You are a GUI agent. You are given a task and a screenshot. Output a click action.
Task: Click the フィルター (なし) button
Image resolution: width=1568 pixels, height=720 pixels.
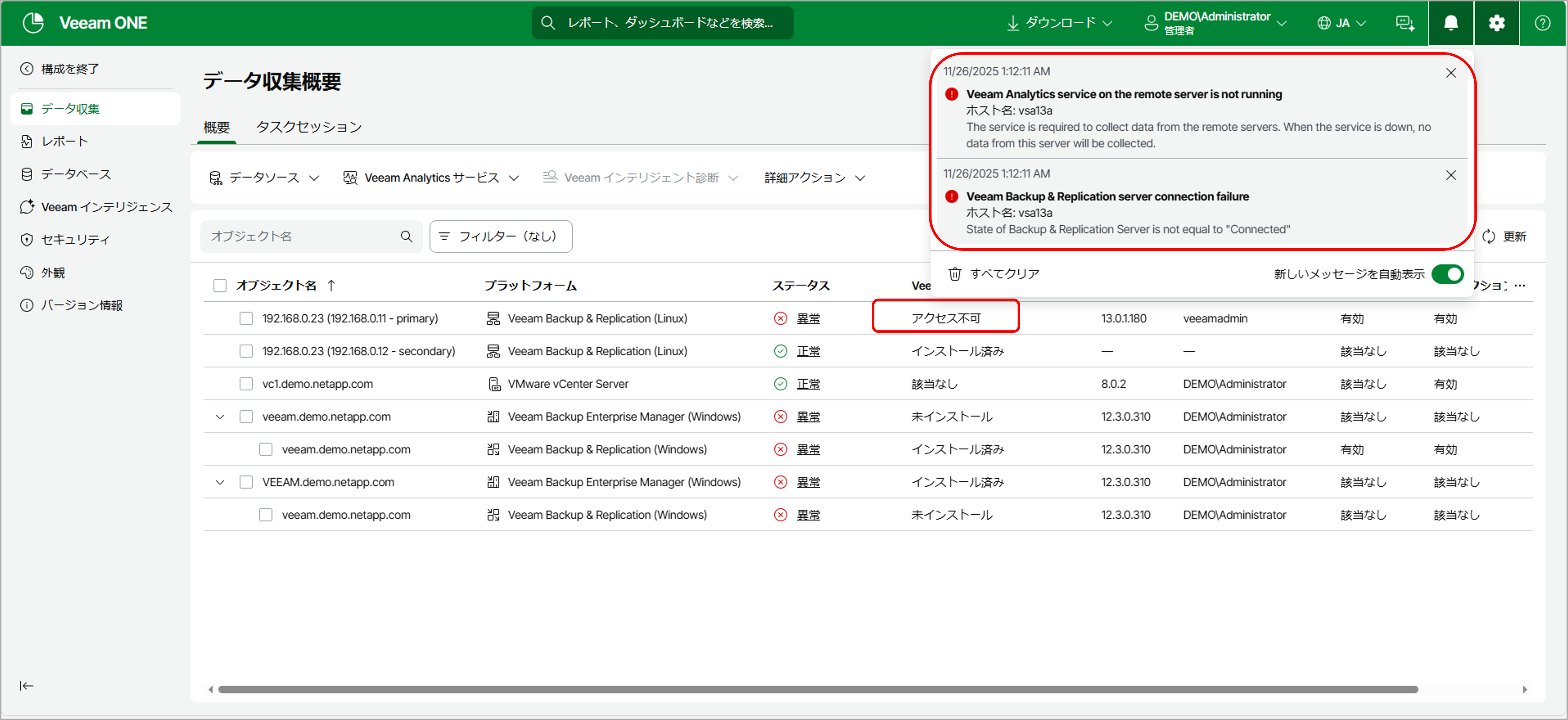(500, 236)
